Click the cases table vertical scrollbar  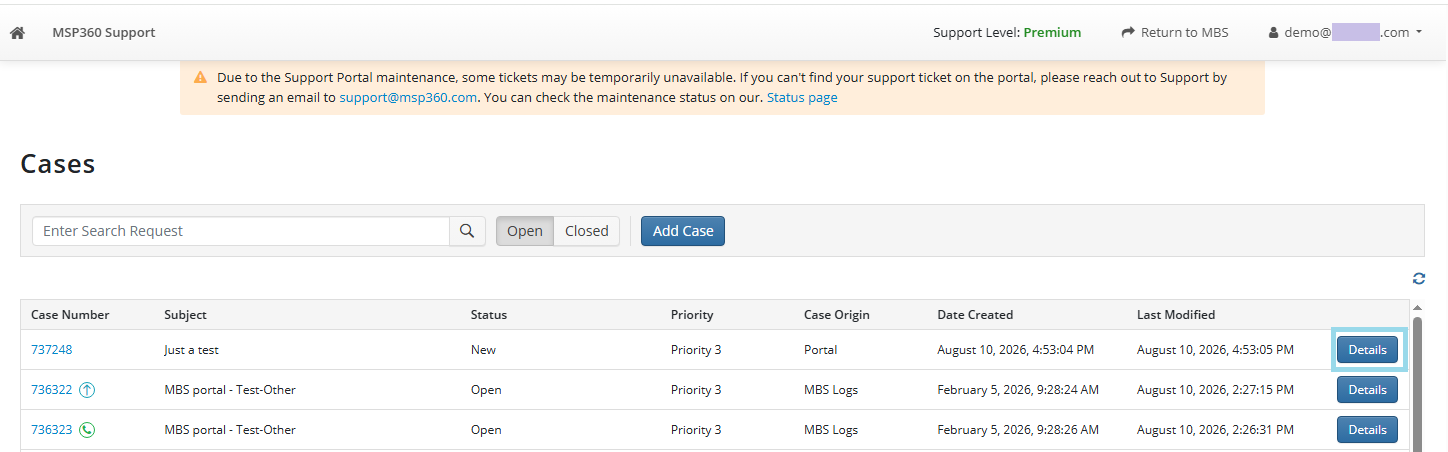(x=1417, y=380)
